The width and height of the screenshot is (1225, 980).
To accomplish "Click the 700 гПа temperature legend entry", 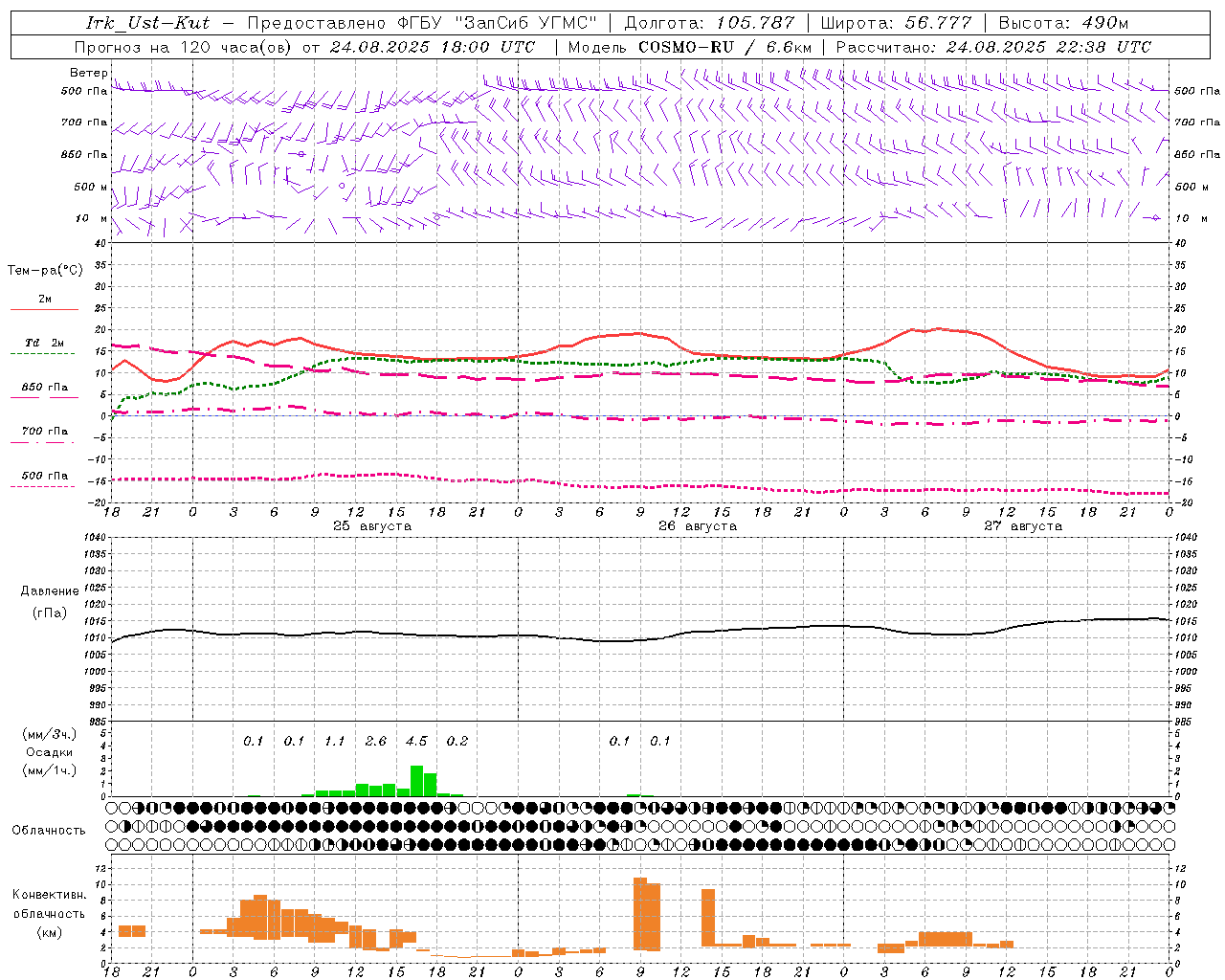I will point(44,431).
